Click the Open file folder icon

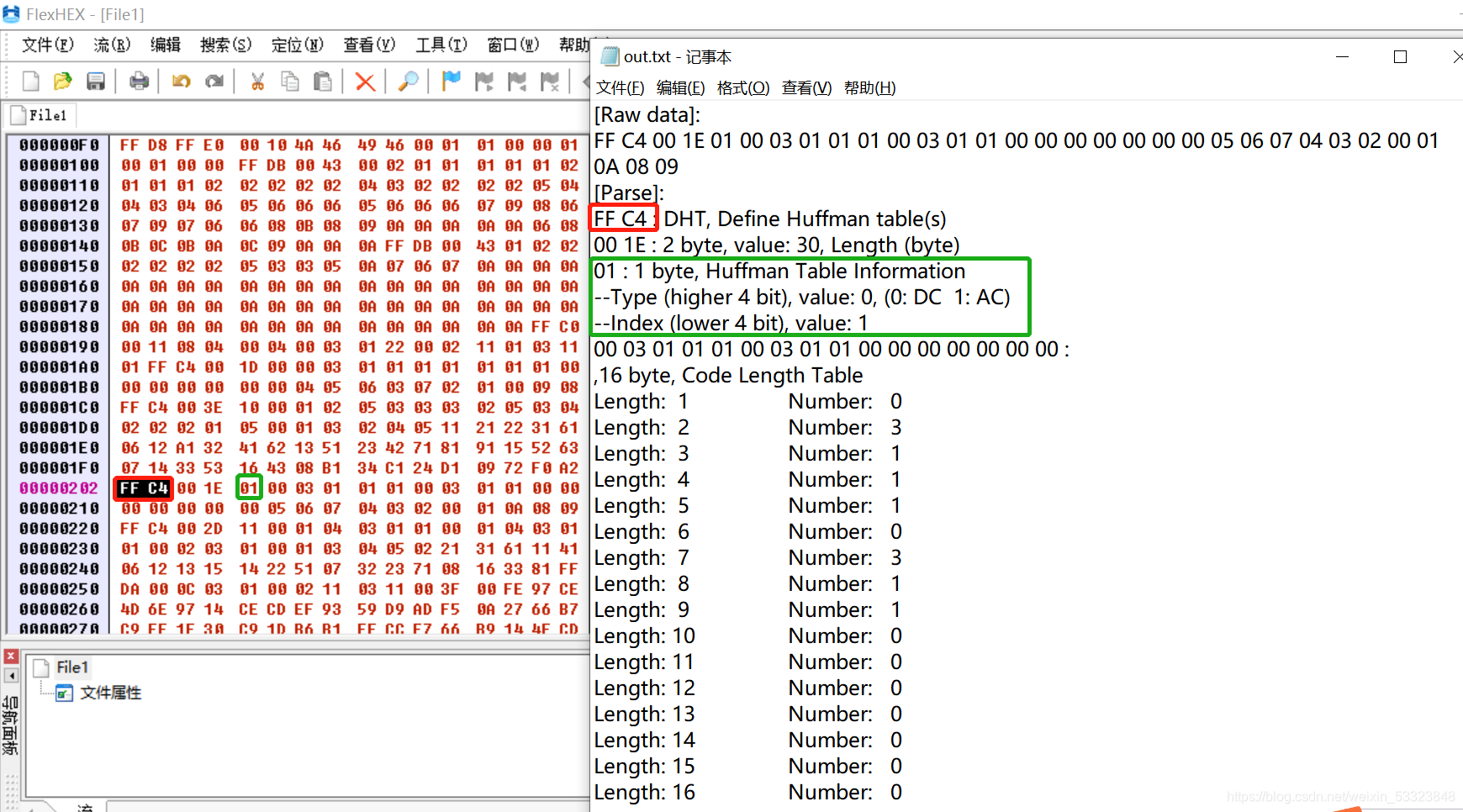point(63,81)
